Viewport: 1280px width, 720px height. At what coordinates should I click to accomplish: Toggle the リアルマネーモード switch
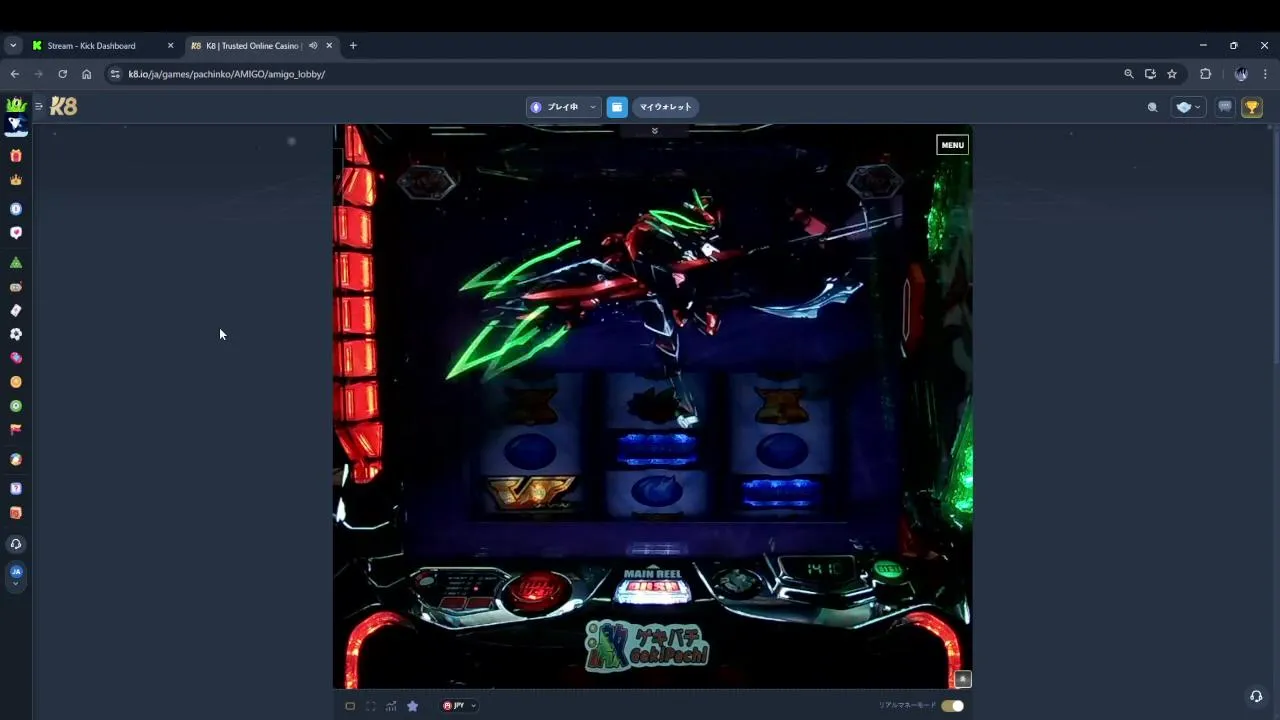(x=952, y=706)
